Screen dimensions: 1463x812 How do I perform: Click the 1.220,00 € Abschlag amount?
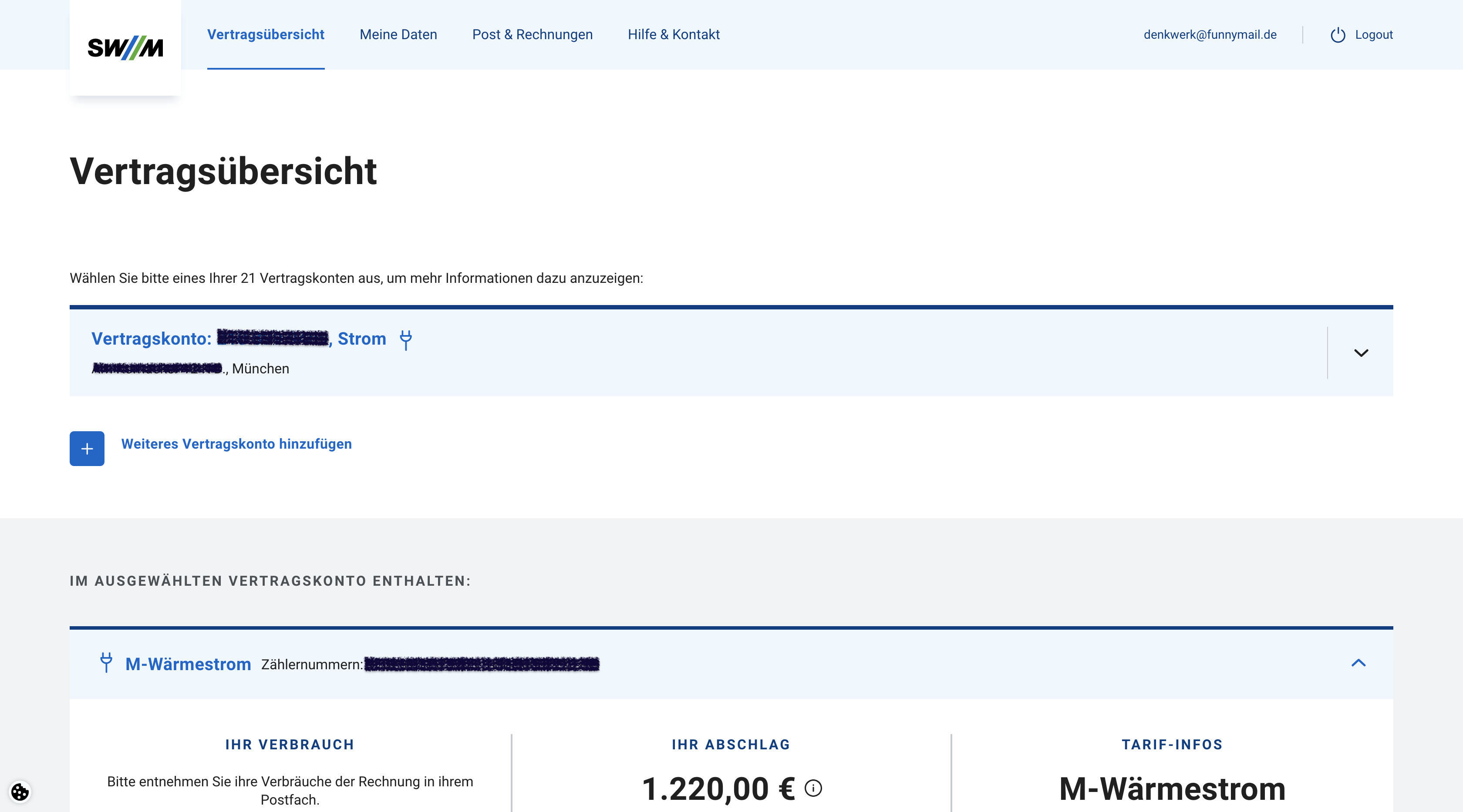[718, 789]
